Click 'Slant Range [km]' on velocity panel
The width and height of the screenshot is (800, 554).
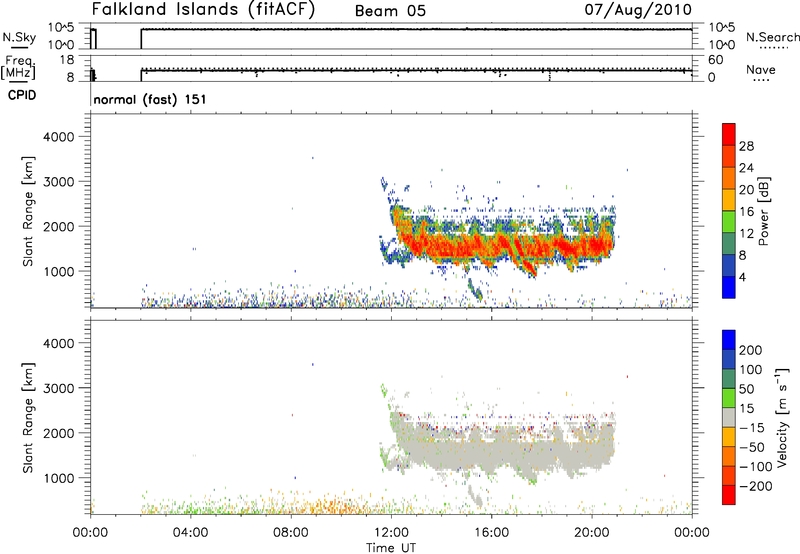(x=28, y=418)
